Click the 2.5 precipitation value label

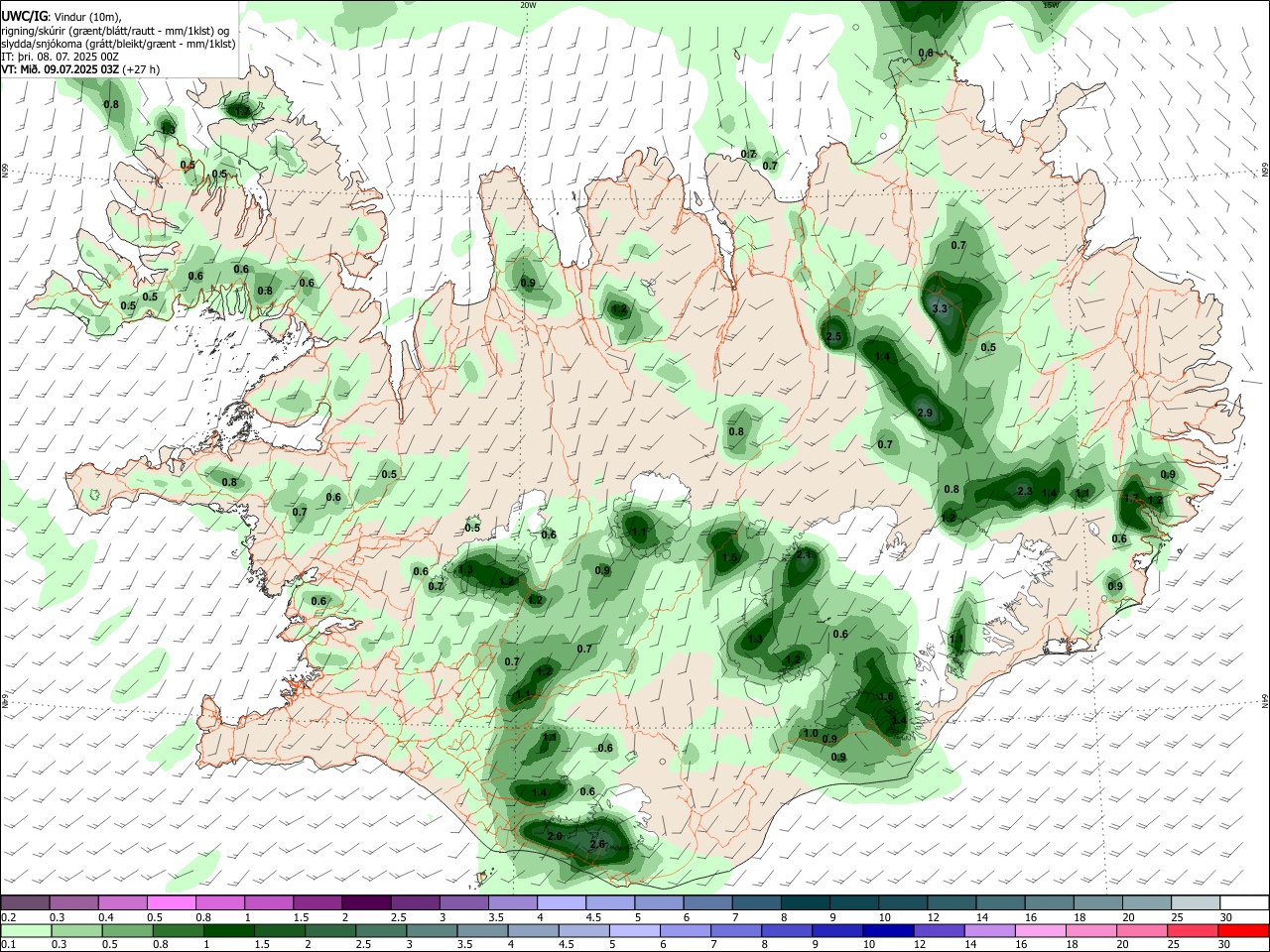[833, 337]
